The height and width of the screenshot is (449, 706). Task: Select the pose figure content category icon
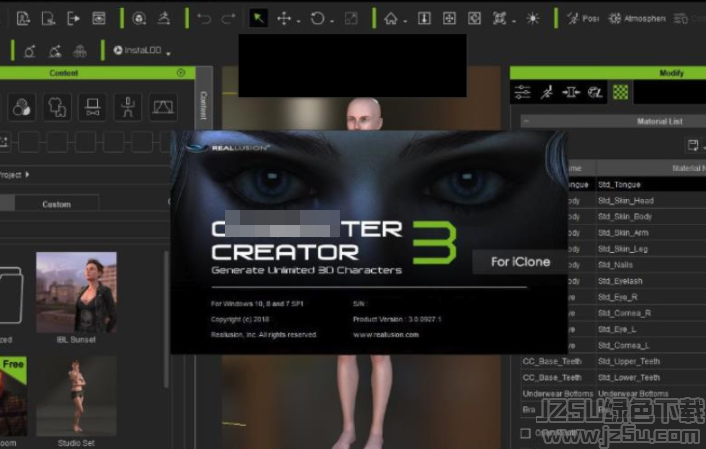click(128, 107)
